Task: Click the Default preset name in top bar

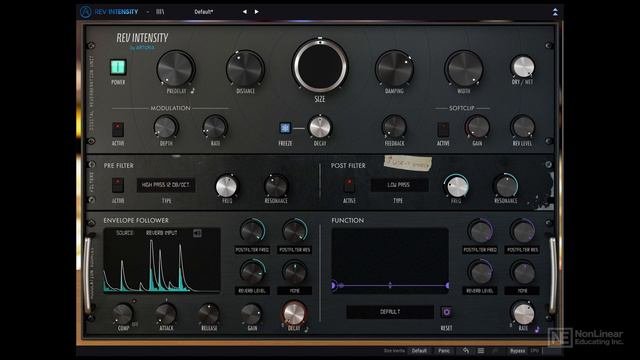Action: (203, 12)
